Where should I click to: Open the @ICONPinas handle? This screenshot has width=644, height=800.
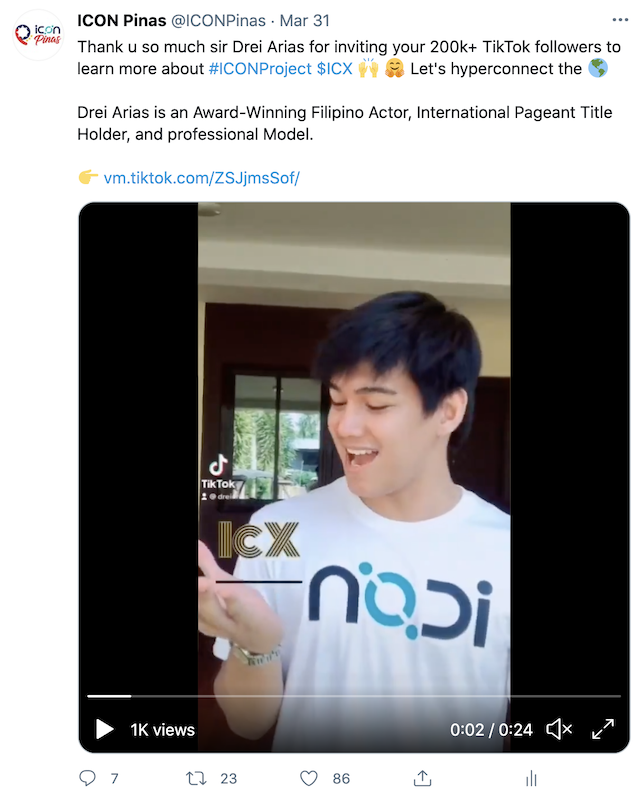(x=218, y=20)
